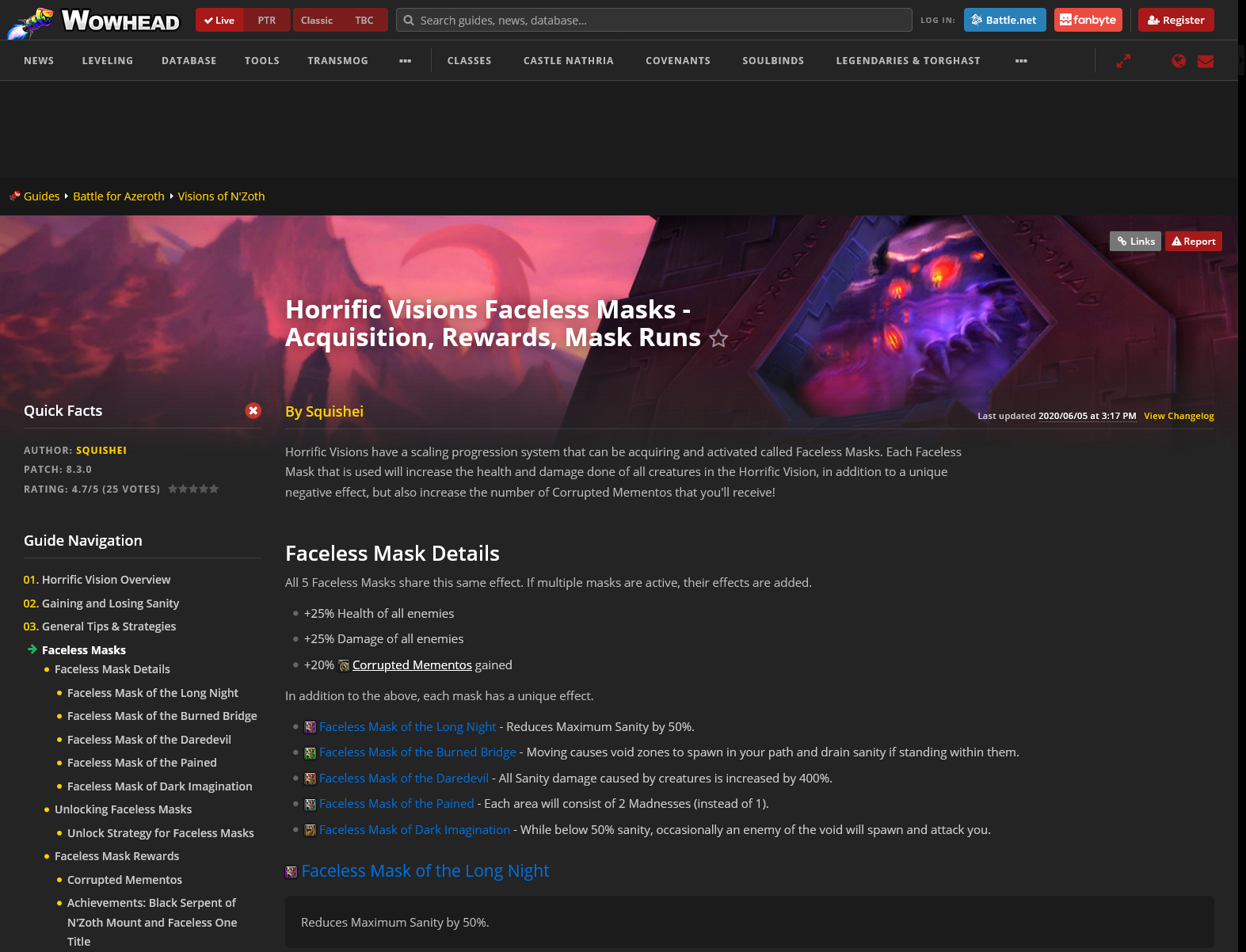Expand page to fullscreen icon
Screen dimensions: 1246x952
[1123, 61]
